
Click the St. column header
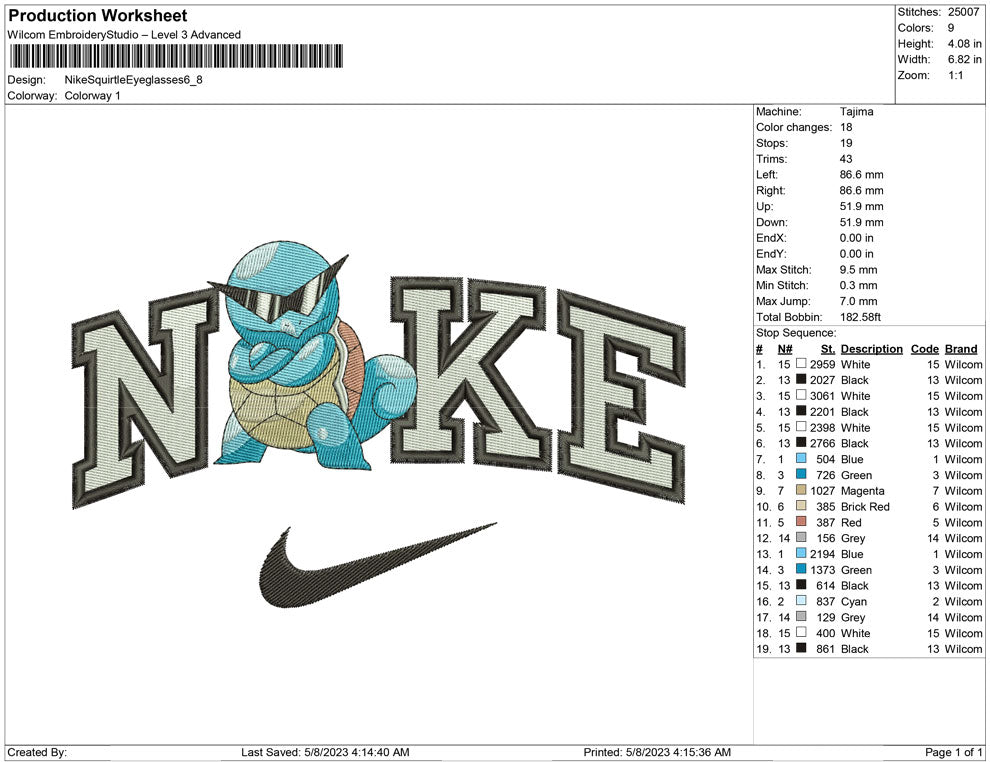click(828, 349)
